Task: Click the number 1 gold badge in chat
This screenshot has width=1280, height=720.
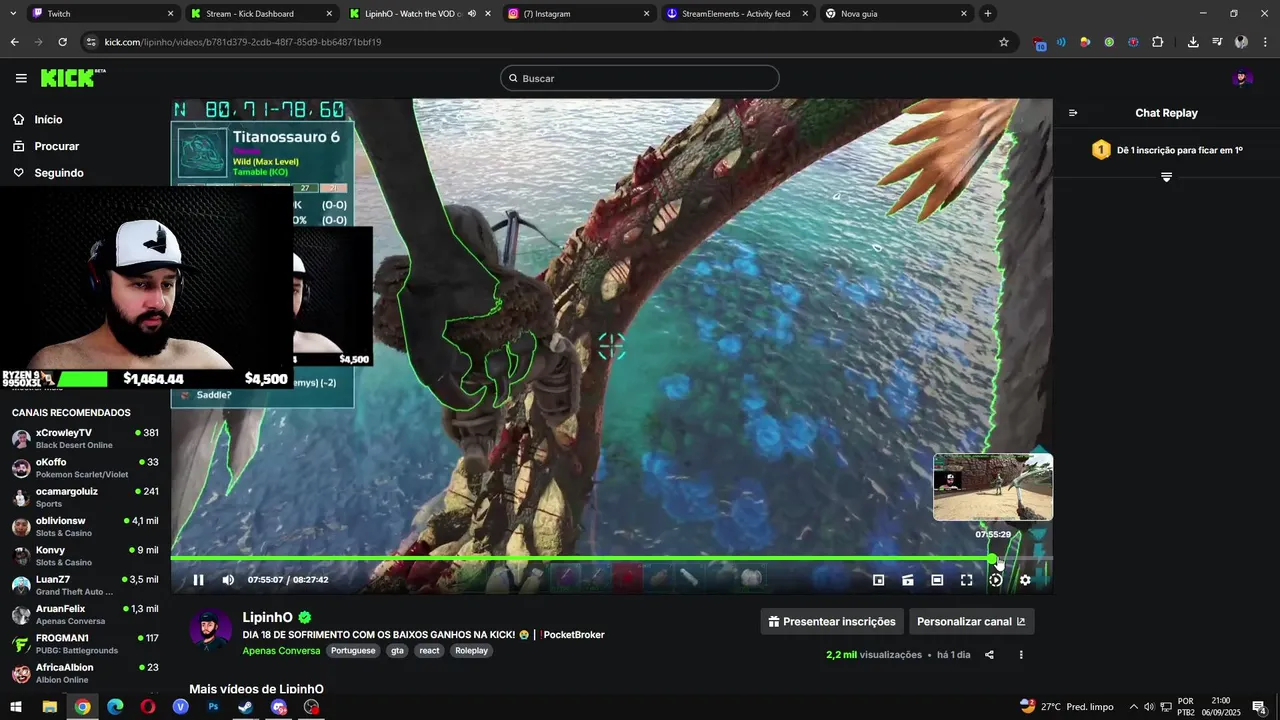Action: [1101, 150]
